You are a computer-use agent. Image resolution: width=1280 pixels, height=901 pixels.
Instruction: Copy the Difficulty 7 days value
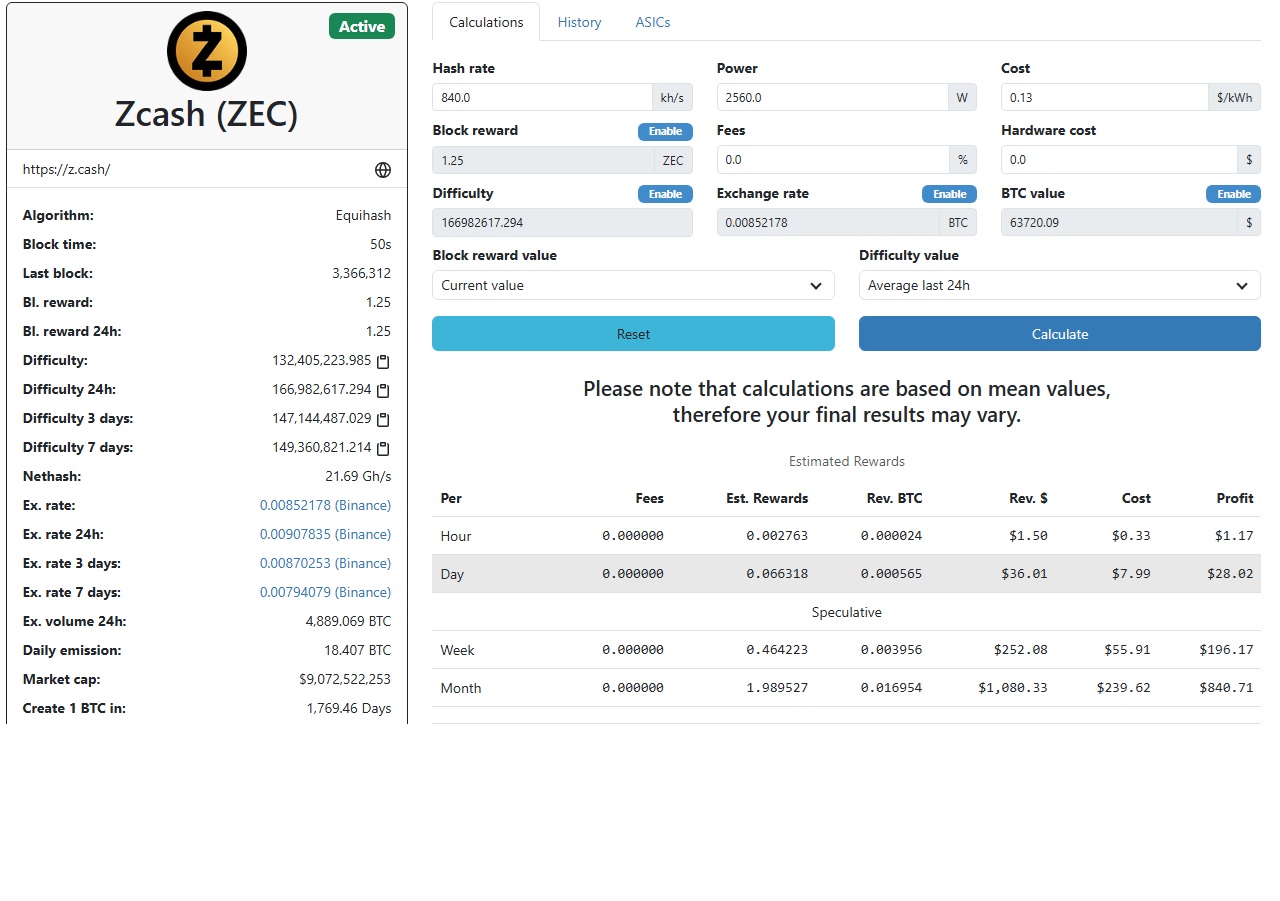[x=382, y=448]
